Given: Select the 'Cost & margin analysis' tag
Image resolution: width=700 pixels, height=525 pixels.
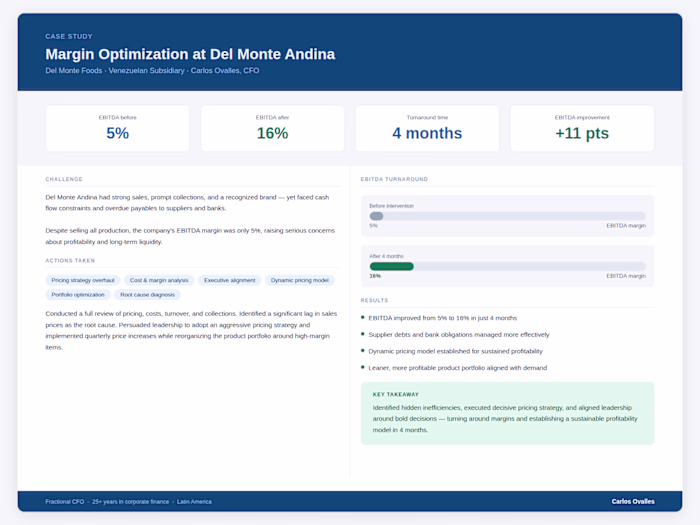Looking at the screenshot, I should [159, 280].
